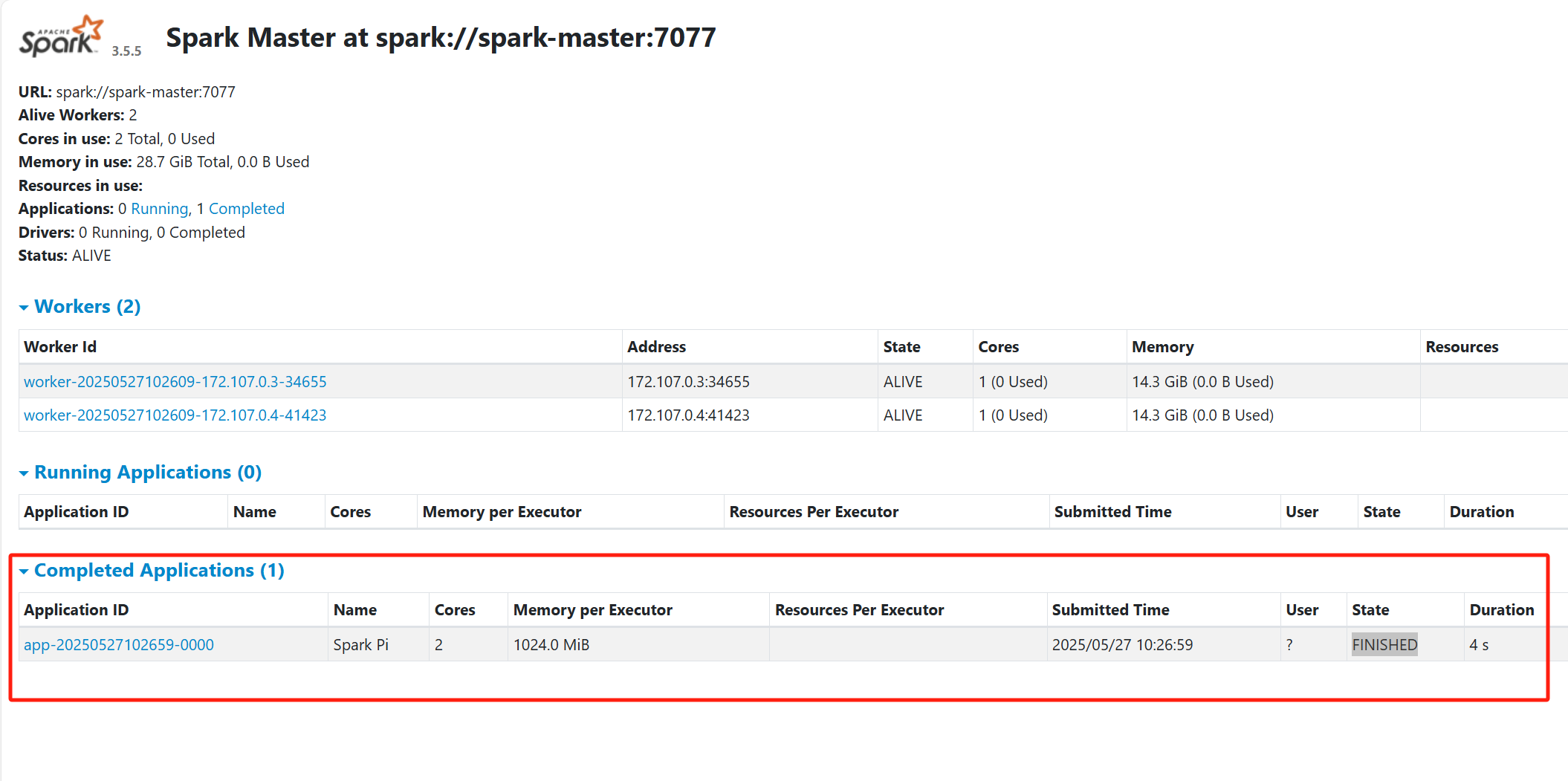
Task: Collapse the Completed Applications (1) section
Action: [x=152, y=570]
